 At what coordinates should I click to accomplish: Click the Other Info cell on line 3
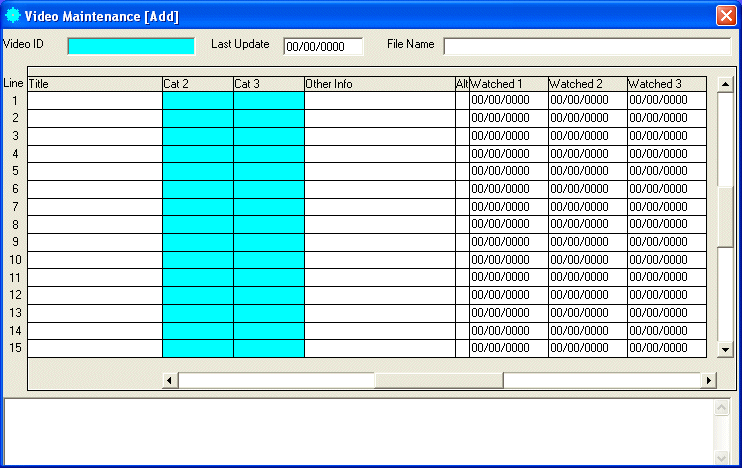click(379, 136)
